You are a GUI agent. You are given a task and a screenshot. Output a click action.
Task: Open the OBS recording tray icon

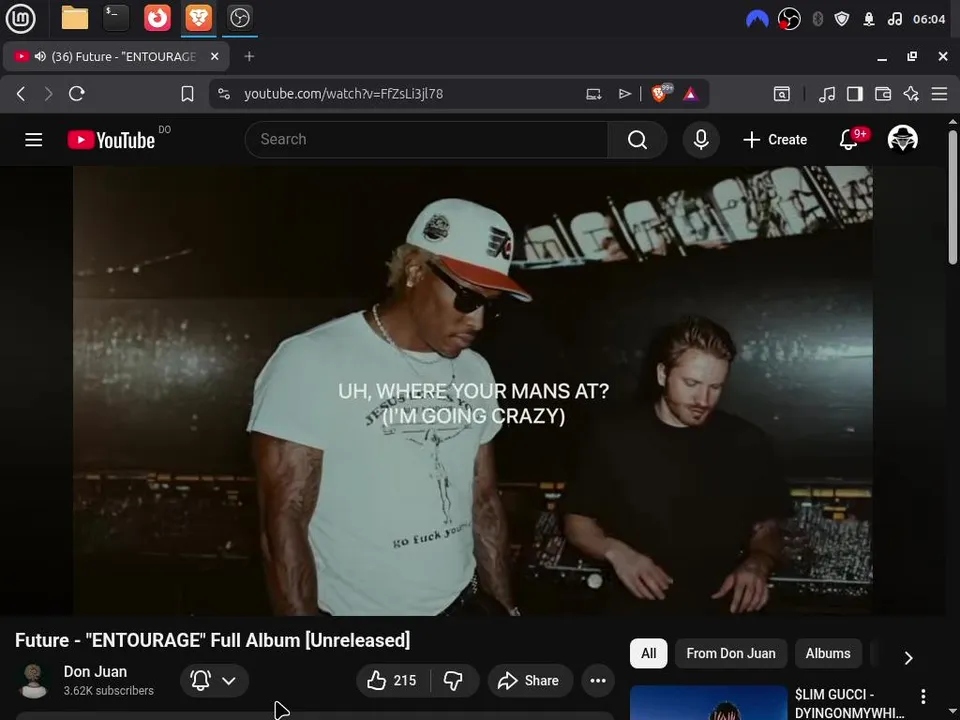789,19
